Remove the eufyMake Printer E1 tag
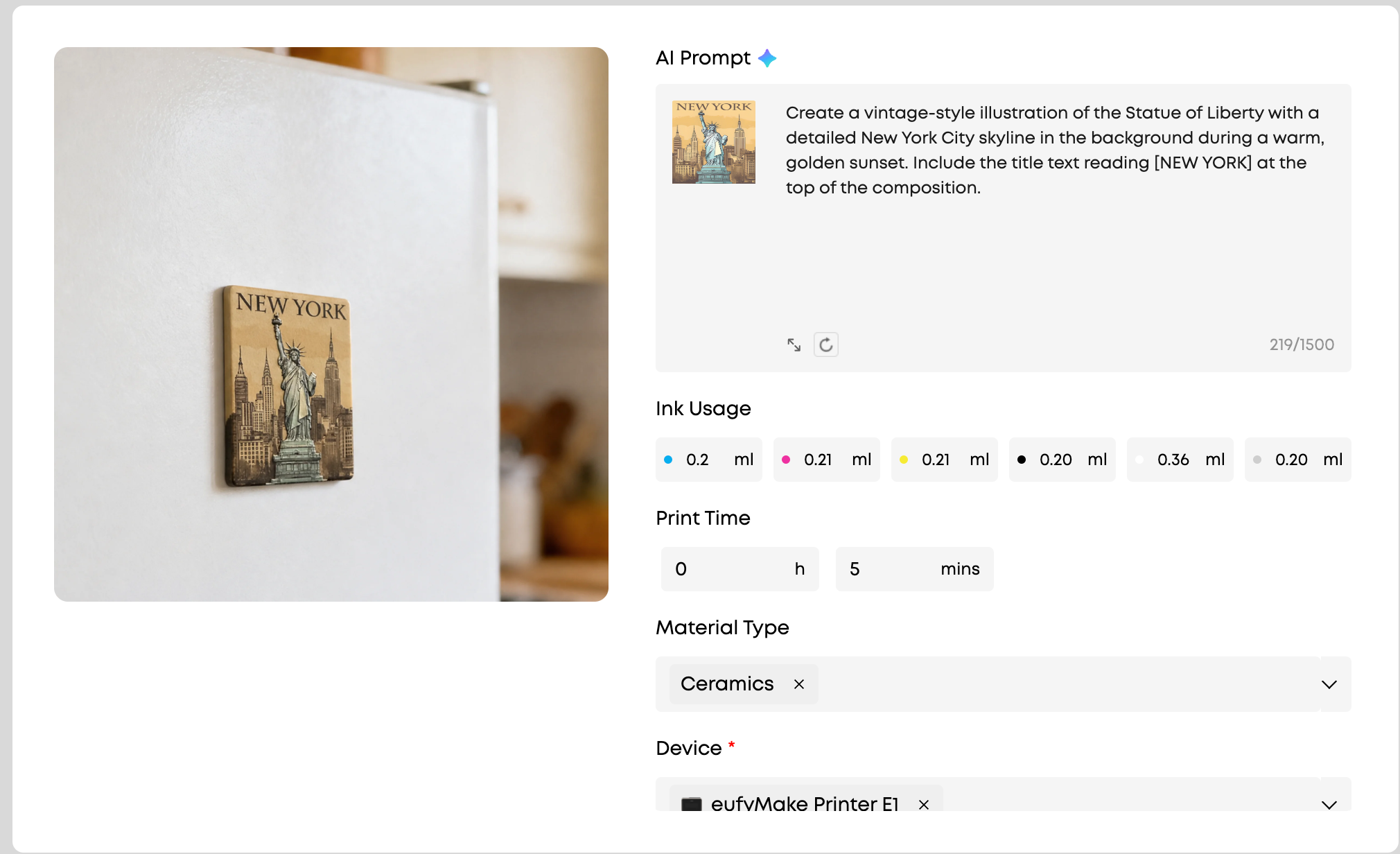The width and height of the screenshot is (1400, 854). tap(924, 804)
